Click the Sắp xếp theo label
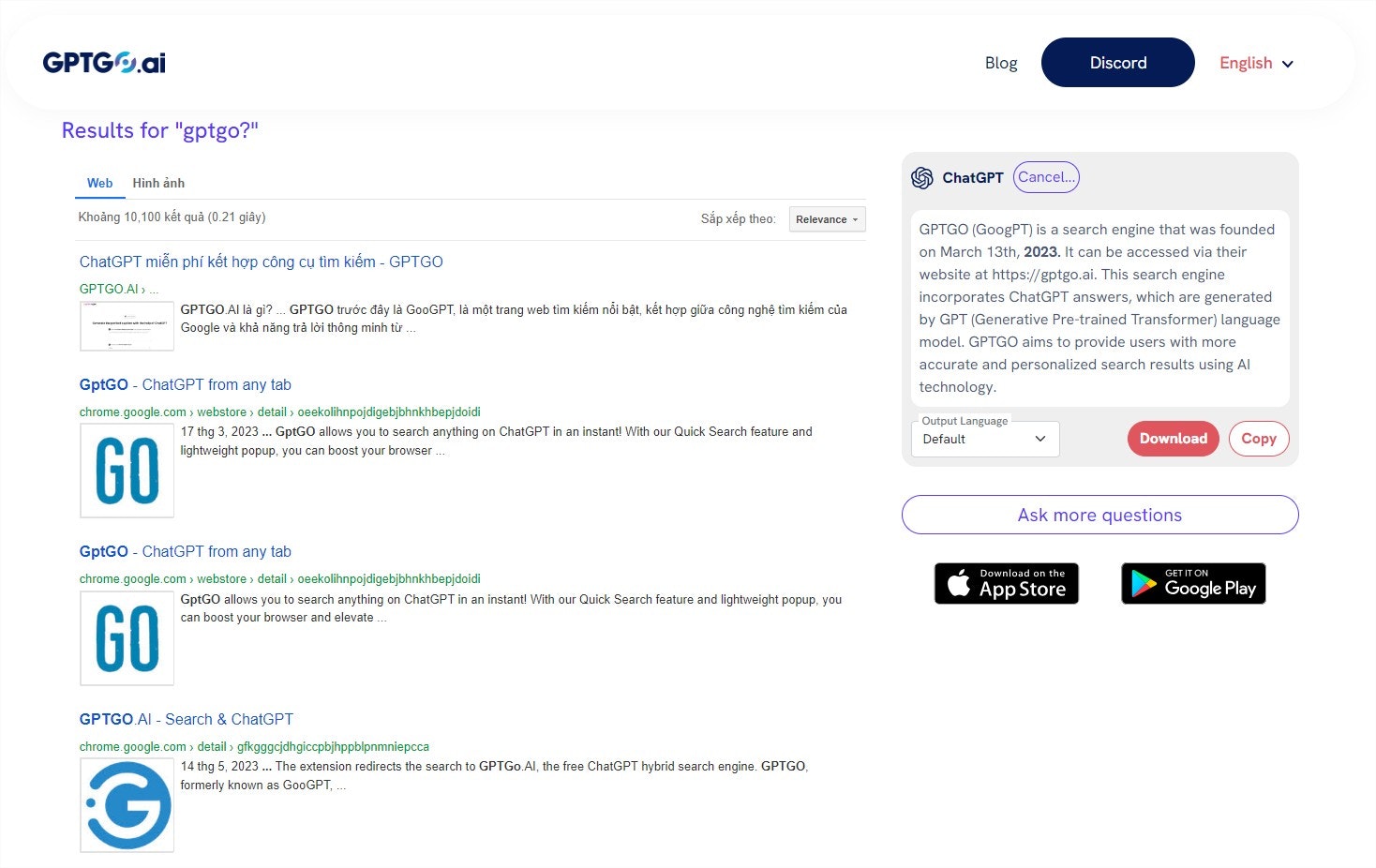The width and height of the screenshot is (1376, 868). click(738, 218)
